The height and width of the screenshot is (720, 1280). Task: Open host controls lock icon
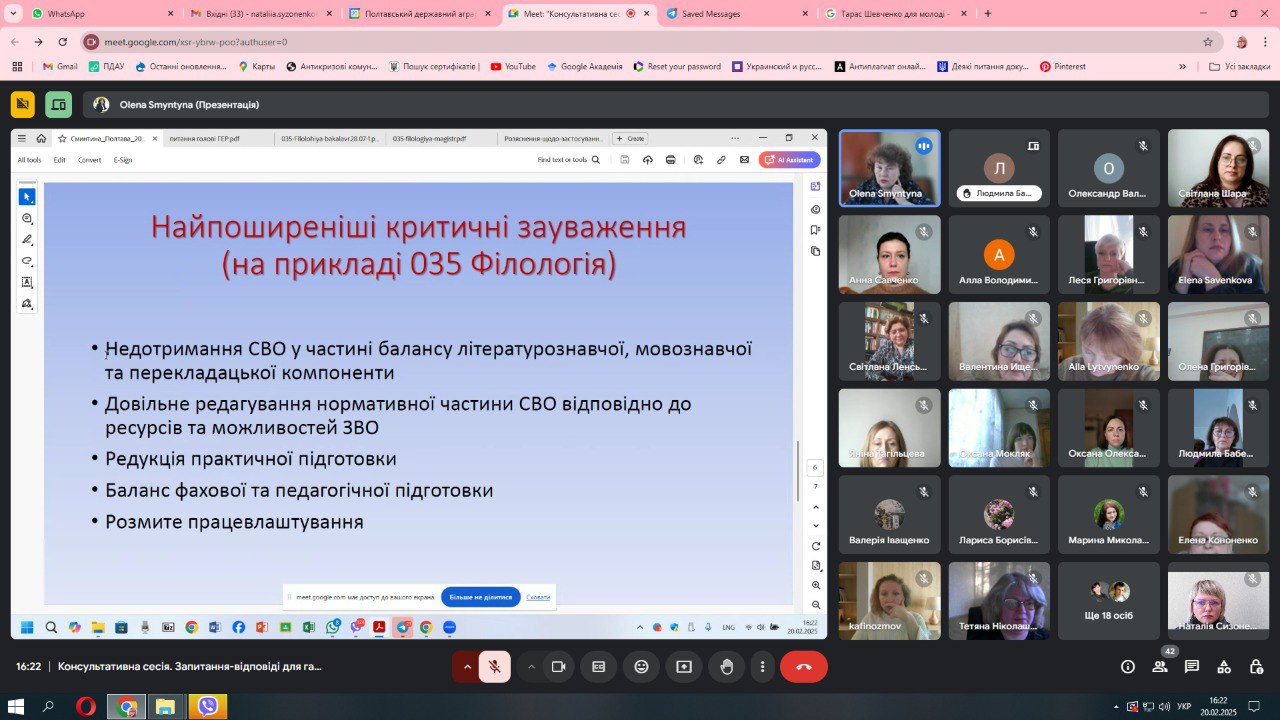1256,667
